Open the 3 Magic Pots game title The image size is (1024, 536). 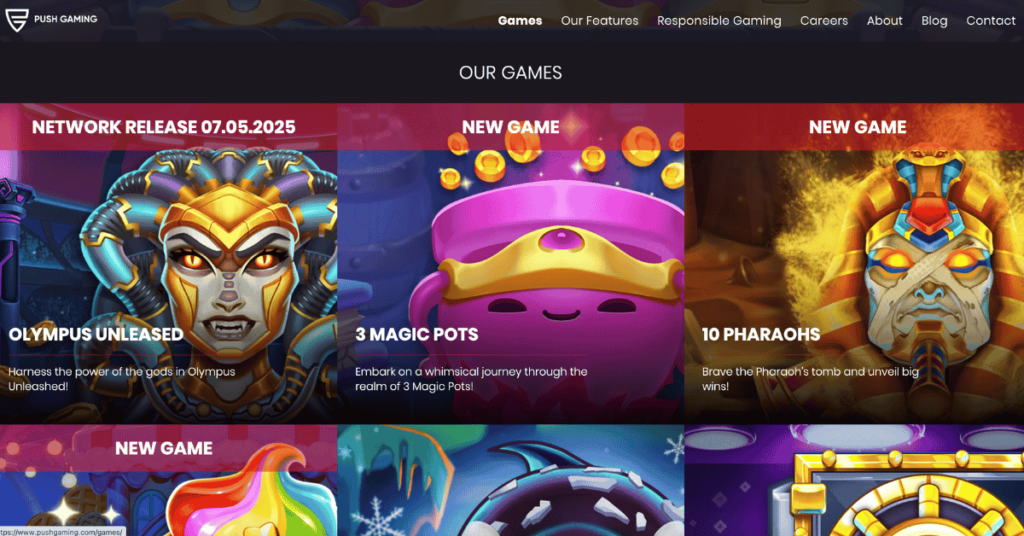coord(417,334)
